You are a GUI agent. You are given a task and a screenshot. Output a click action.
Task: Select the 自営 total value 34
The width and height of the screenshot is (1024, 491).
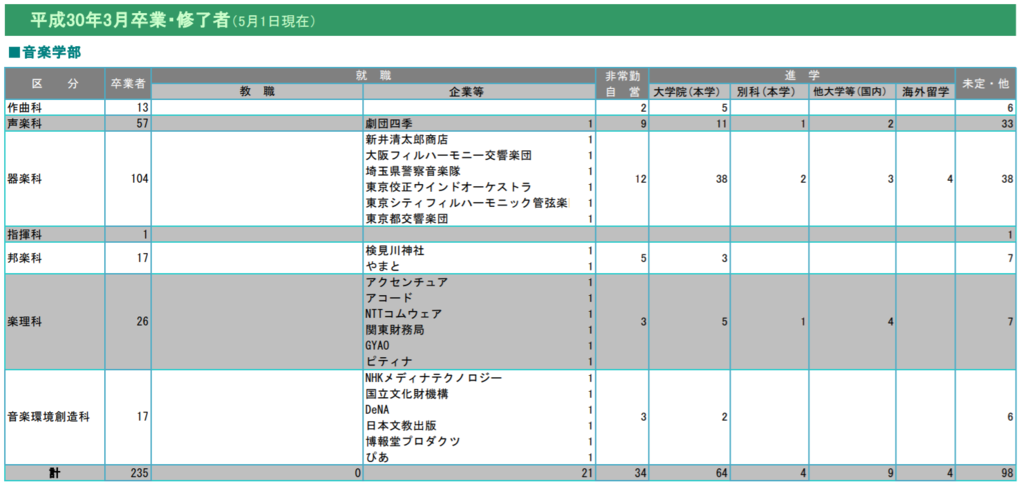pyautogui.click(x=639, y=473)
